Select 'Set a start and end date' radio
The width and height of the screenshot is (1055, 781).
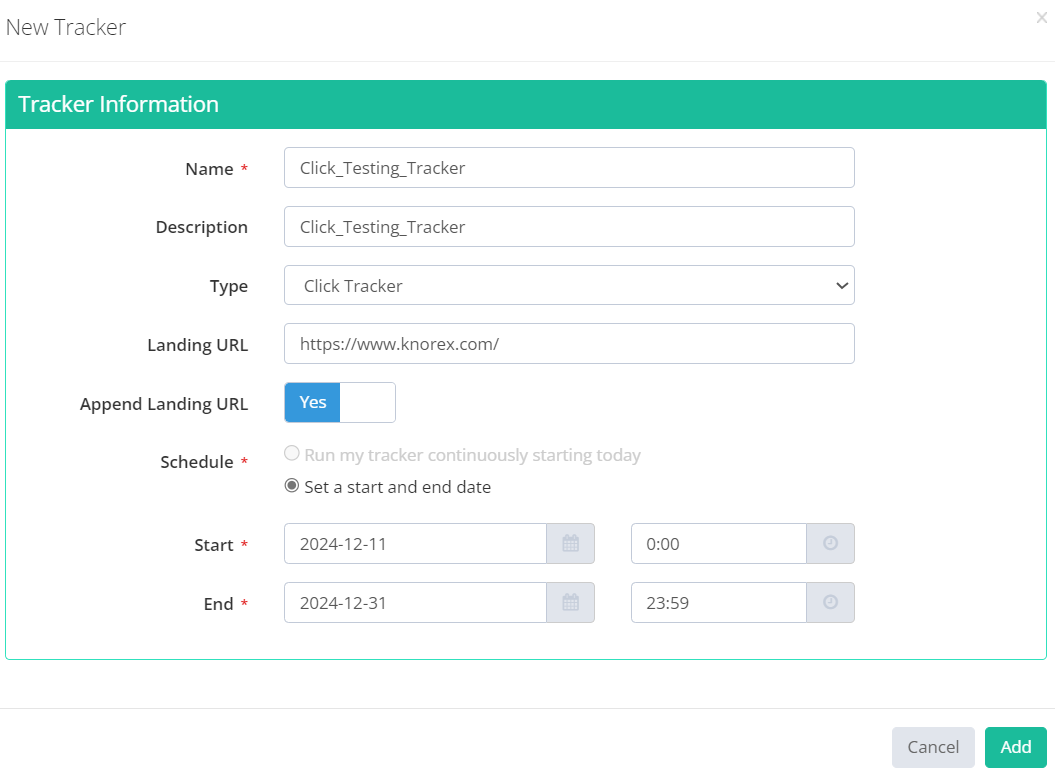(292, 487)
